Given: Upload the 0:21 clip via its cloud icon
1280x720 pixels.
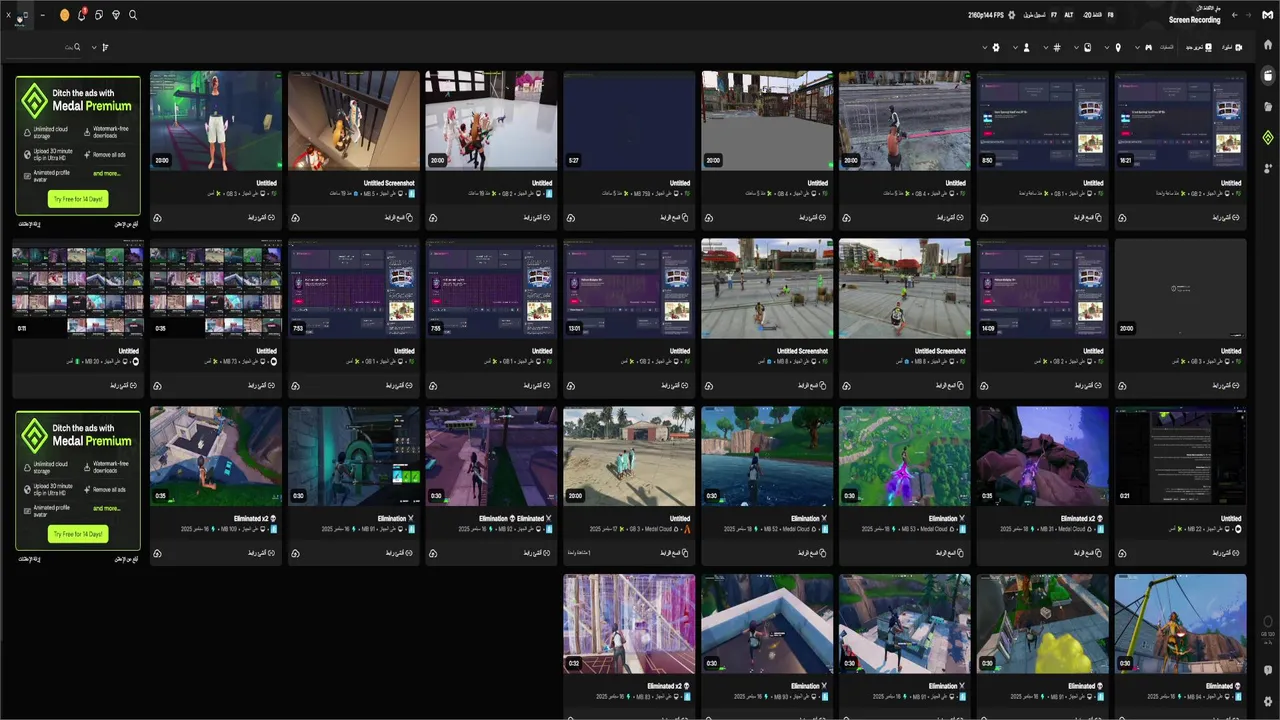Looking at the screenshot, I should 1123,553.
